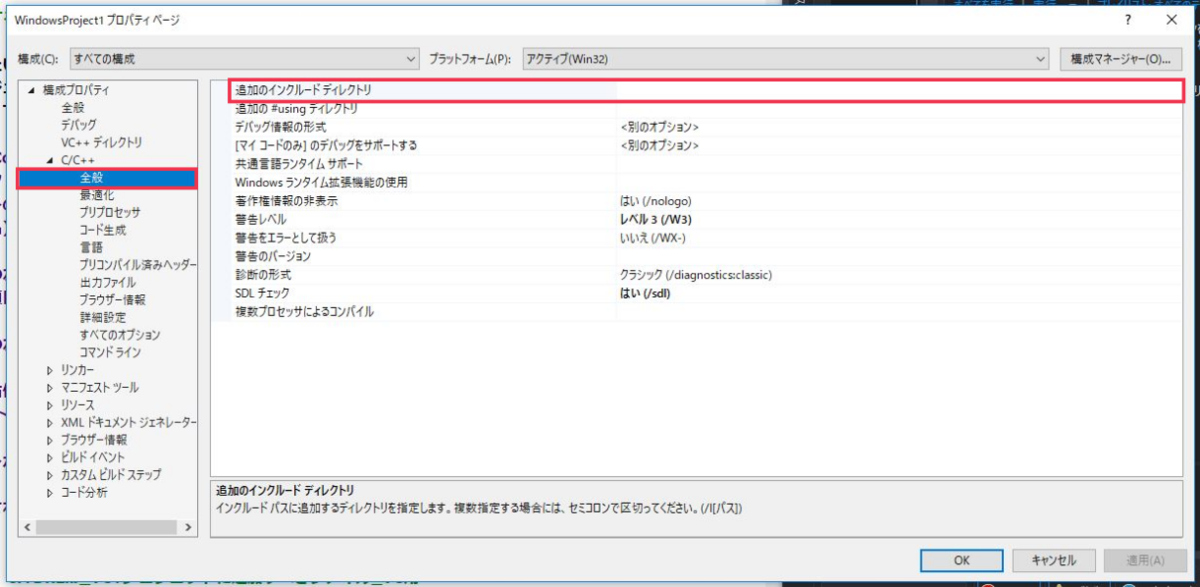Select the コード生成 tree item
This screenshot has height=587, width=1200.
[x=104, y=230]
